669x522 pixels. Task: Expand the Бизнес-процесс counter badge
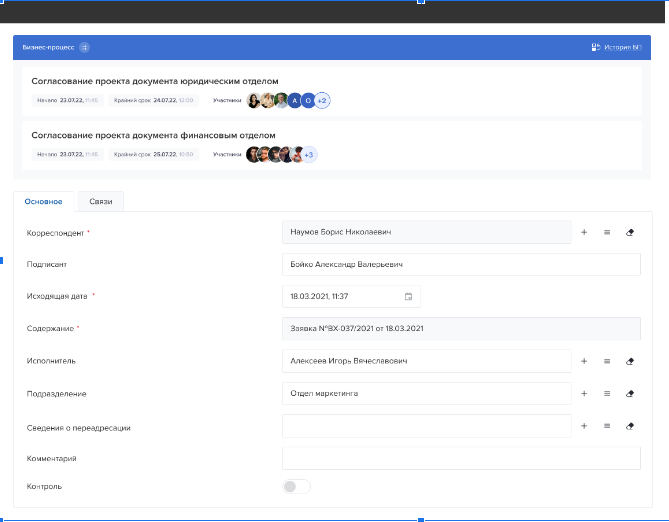[x=84, y=47]
